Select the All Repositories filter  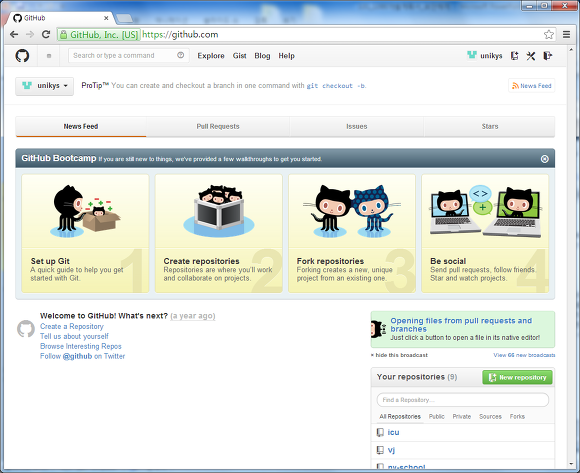pos(400,416)
